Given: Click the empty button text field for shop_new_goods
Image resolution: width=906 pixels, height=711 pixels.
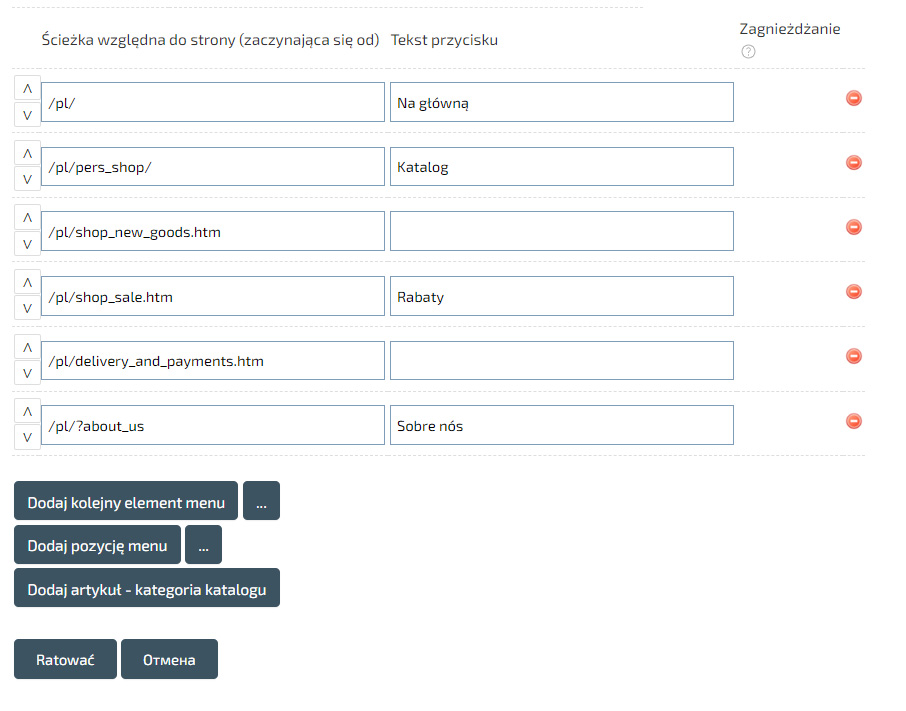Looking at the screenshot, I should (561, 231).
